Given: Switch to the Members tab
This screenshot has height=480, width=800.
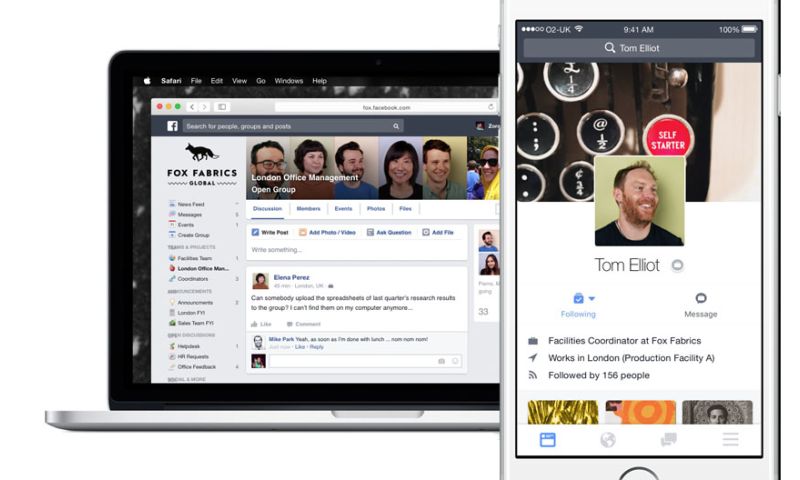Looking at the screenshot, I should (308, 209).
